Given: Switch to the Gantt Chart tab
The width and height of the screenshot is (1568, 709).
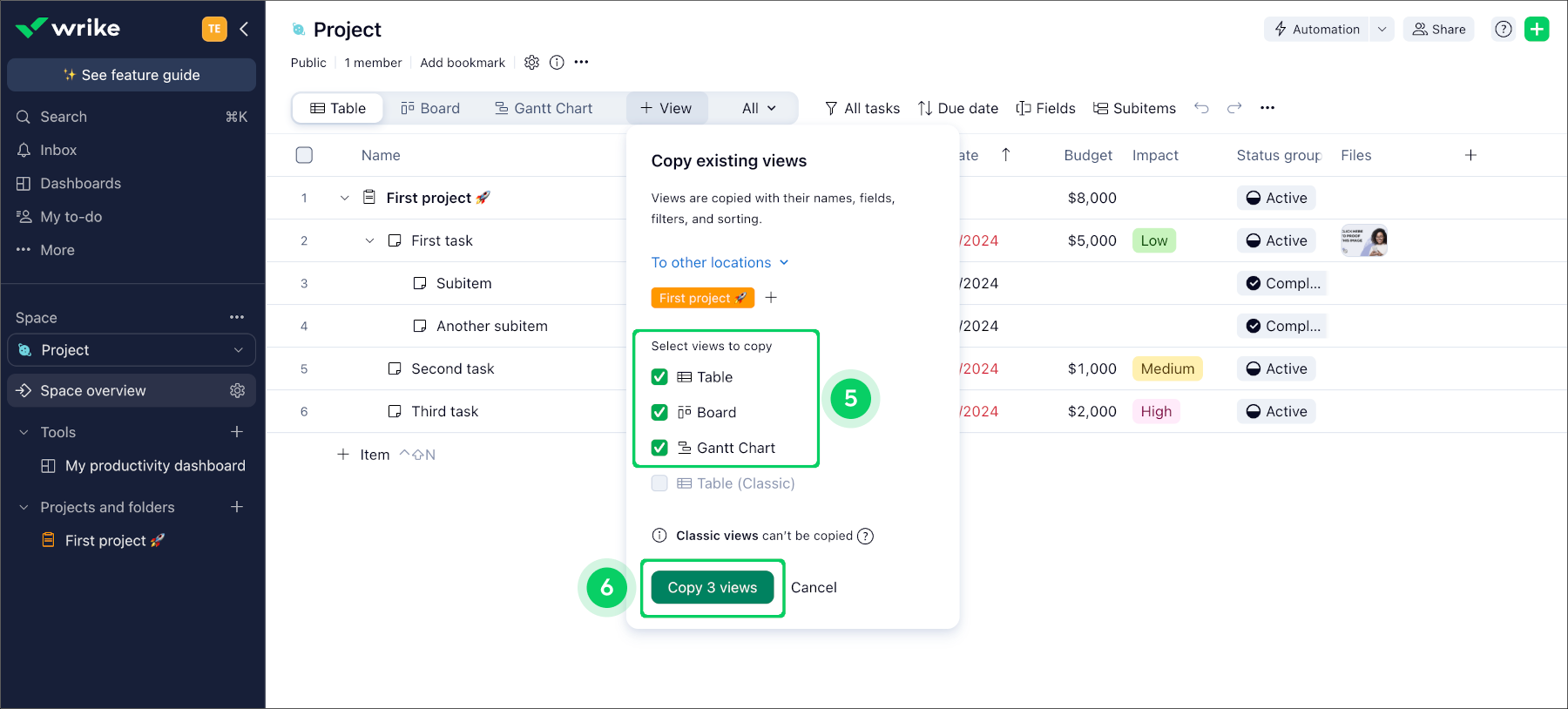Looking at the screenshot, I should coord(544,108).
